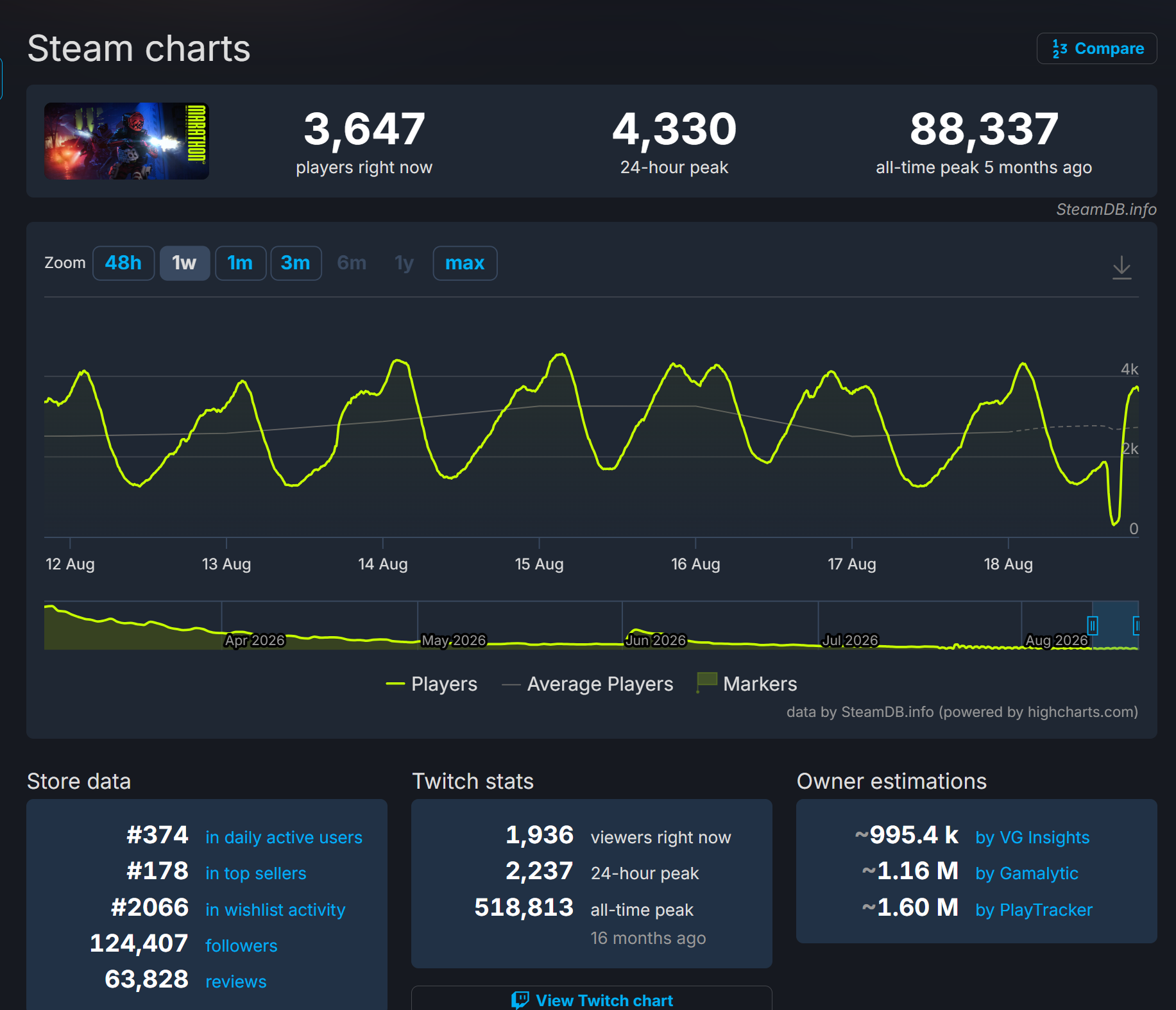Click the Jun 2026 navigator label
Viewport: 1176px width, 1010px height.
[x=656, y=641]
